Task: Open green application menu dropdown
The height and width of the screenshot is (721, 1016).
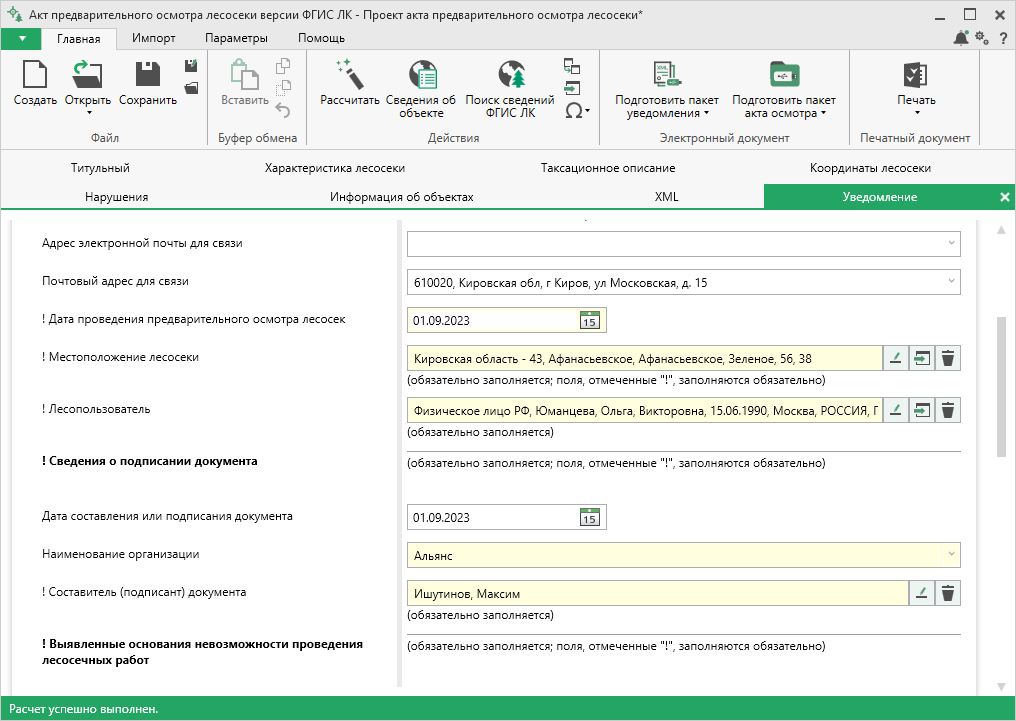Action: pos(21,39)
